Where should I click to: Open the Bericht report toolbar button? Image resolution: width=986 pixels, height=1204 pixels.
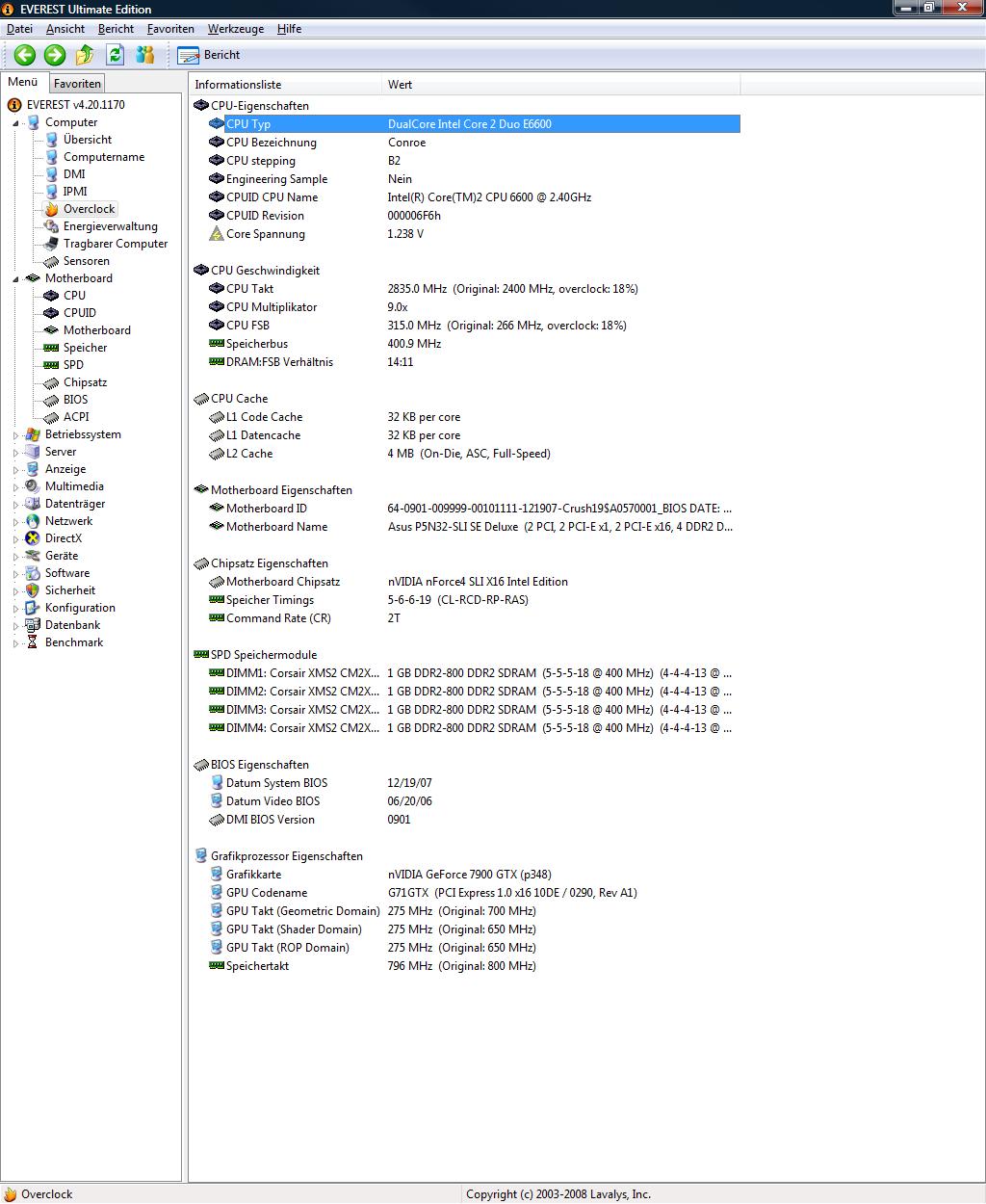click(x=209, y=55)
